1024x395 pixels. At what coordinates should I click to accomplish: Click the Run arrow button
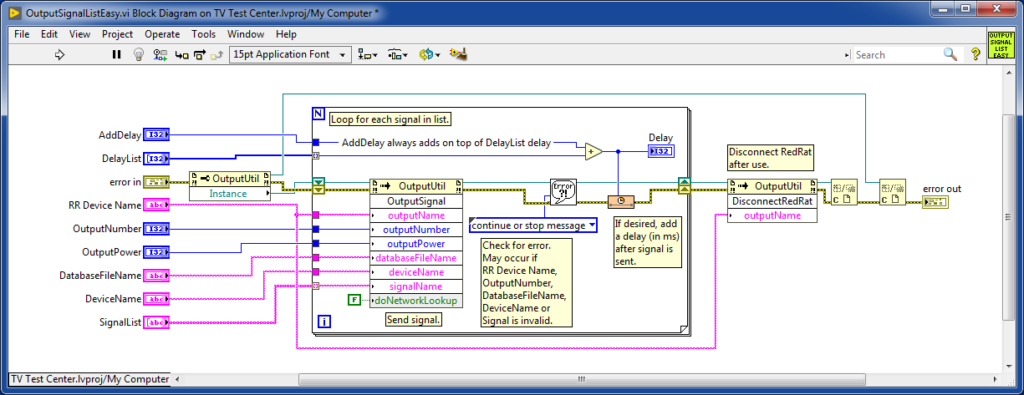point(60,55)
